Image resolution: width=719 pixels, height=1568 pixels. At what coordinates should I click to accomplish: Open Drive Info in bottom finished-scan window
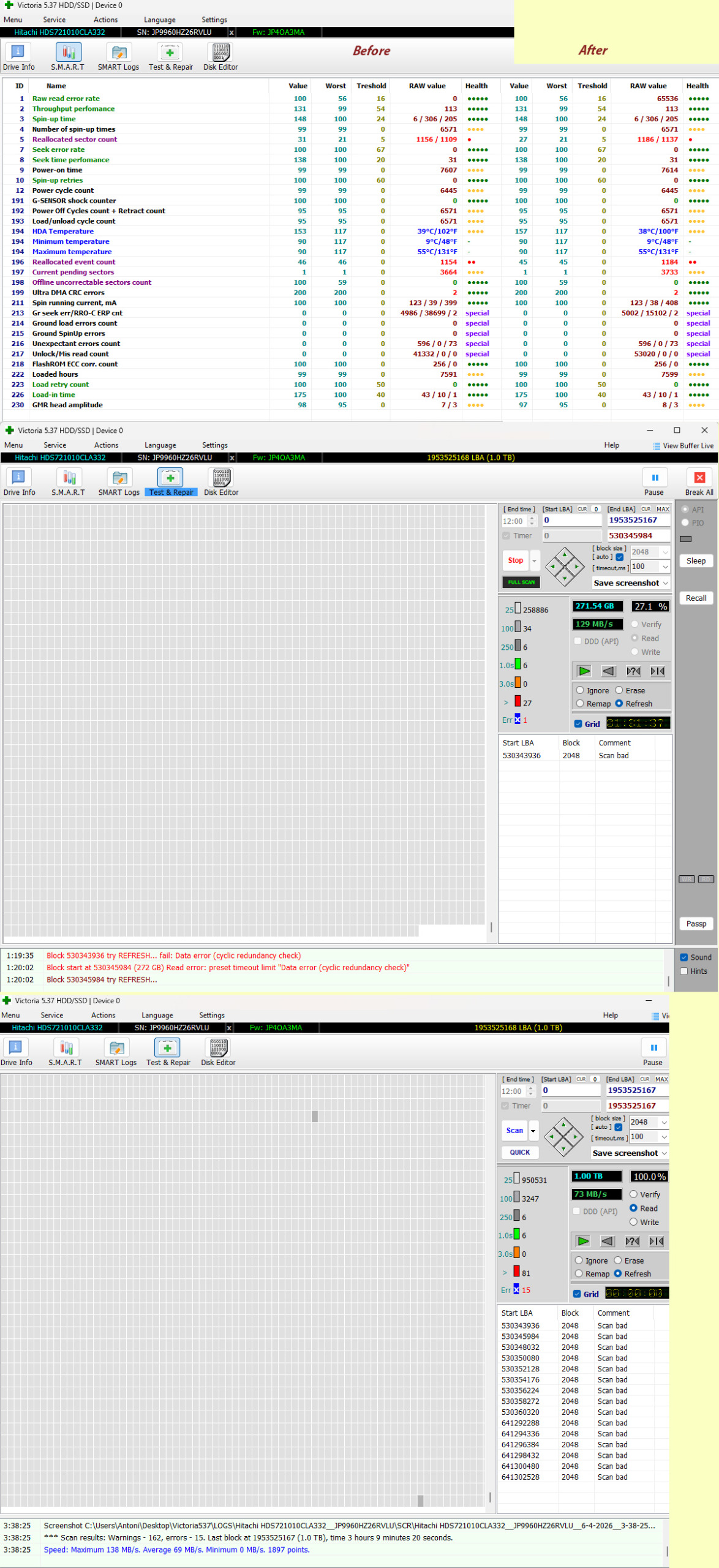click(x=17, y=1052)
